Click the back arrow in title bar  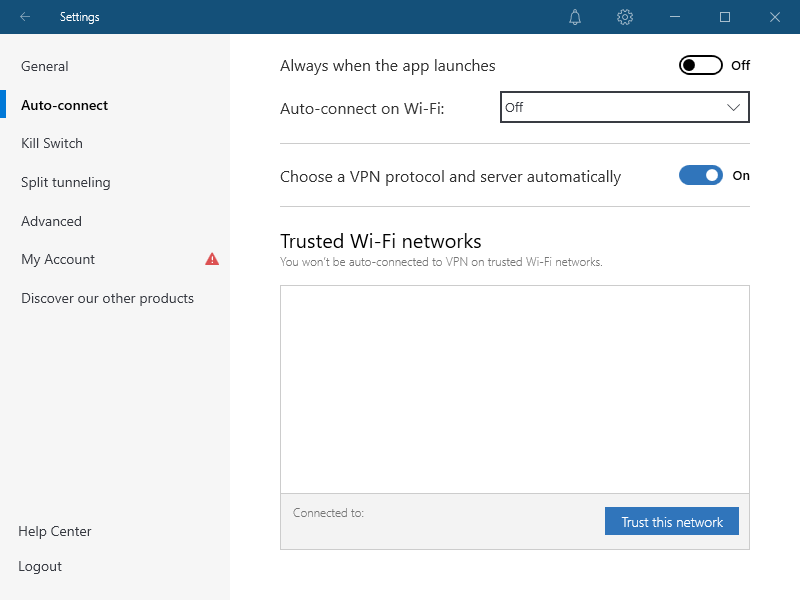[x=25, y=17]
